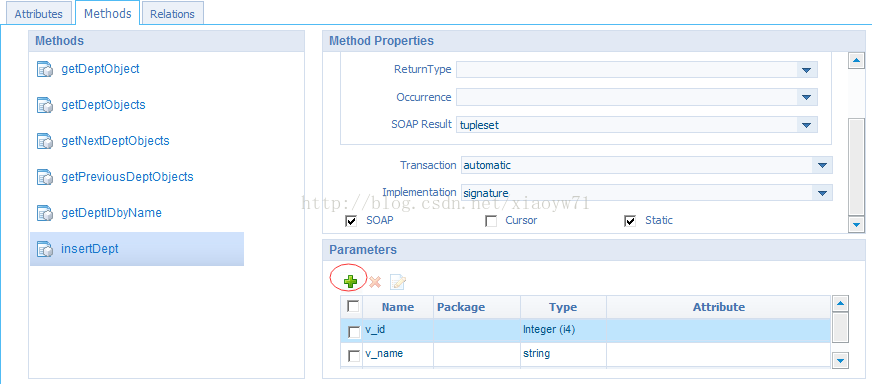Check the select-all parameters header checkbox
Screen dimensions: 872x384
353,306
